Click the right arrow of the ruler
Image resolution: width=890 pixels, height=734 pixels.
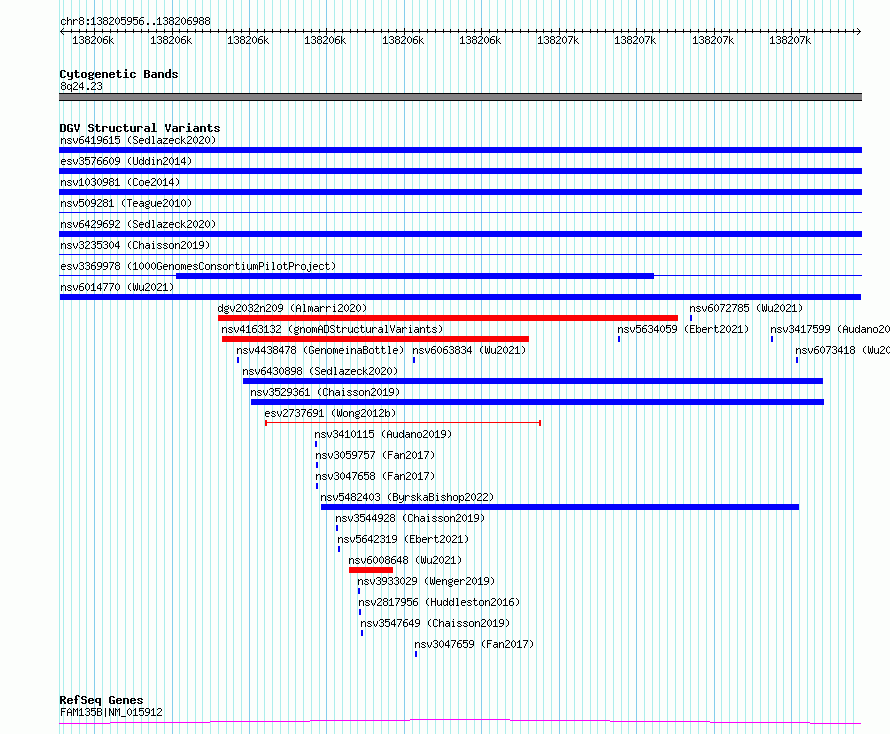pyautogui.click(x=858, y=32)
